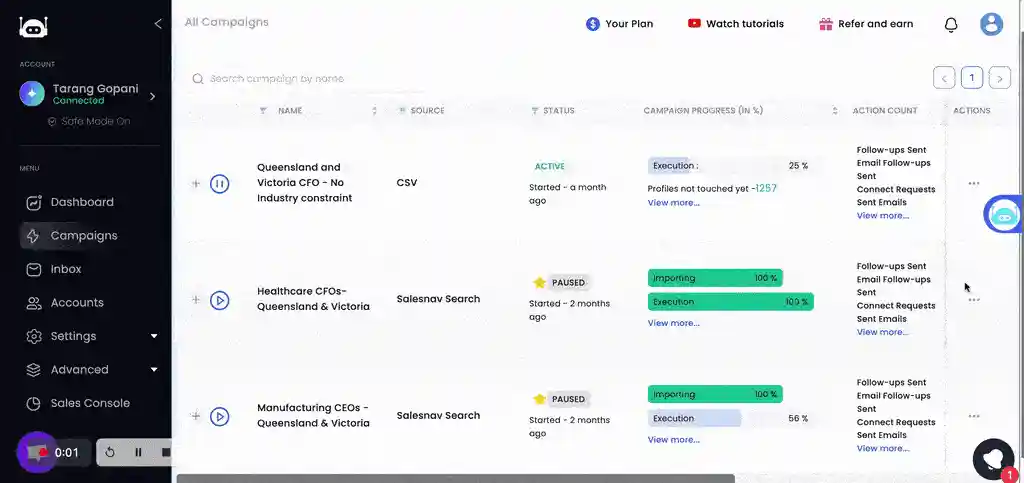Restart the recording with the restart icon
This screenshot has width=1024, height=483.
(110, 452)
